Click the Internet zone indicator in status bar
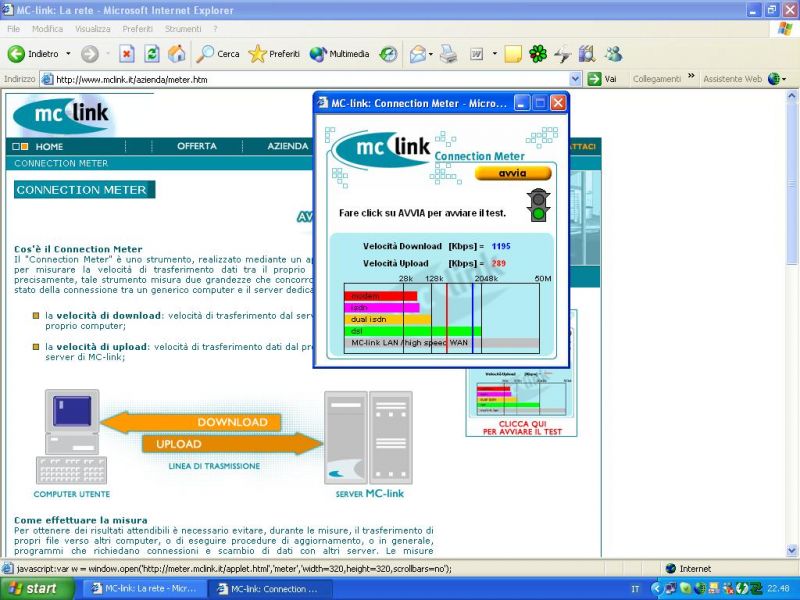This screenshot has height=600, width=800. pyautogui.click(x=688, y=568)
